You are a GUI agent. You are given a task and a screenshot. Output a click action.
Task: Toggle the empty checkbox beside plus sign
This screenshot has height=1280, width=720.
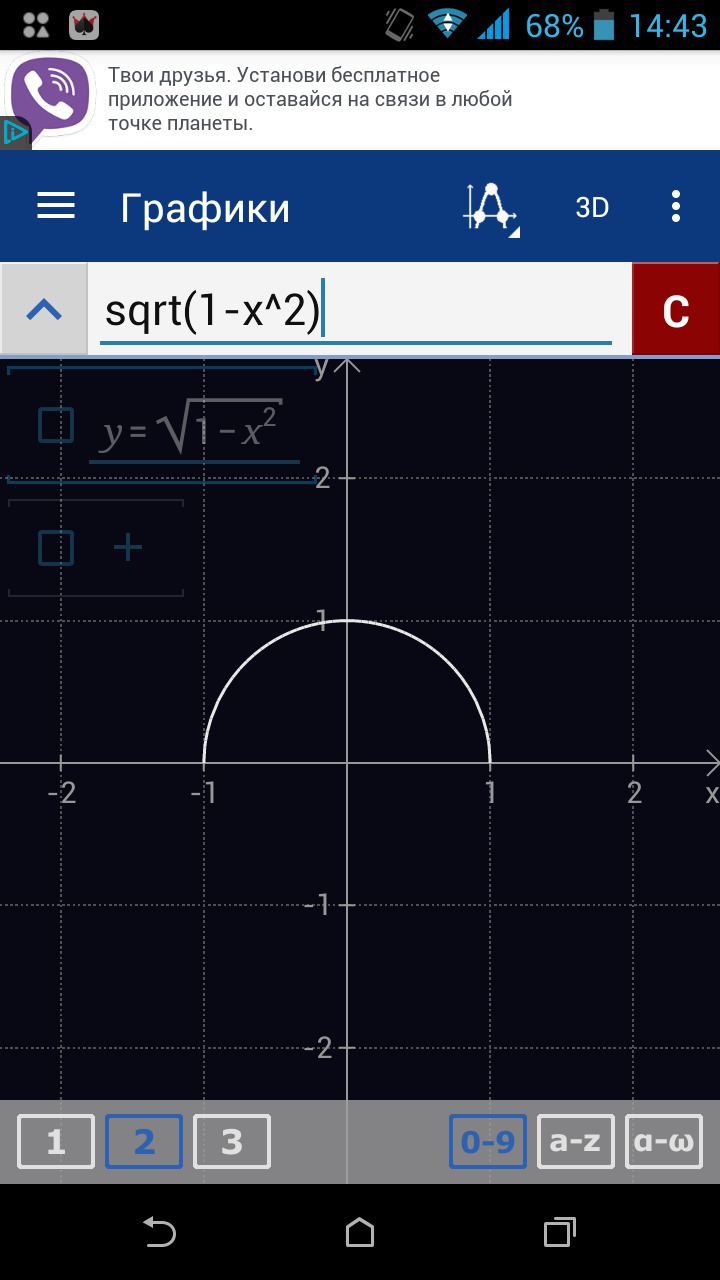click(x=56, y=548)
